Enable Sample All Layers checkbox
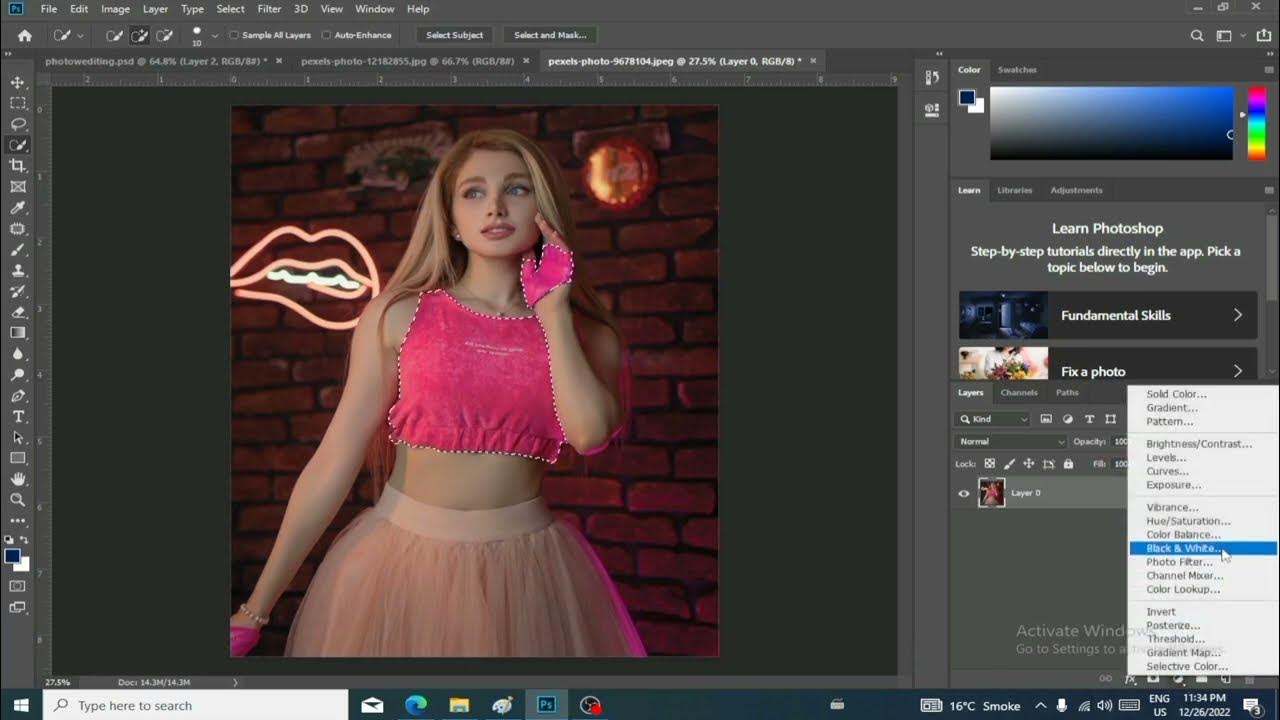This screenshot has width=1280, height=720. [234, 35]
